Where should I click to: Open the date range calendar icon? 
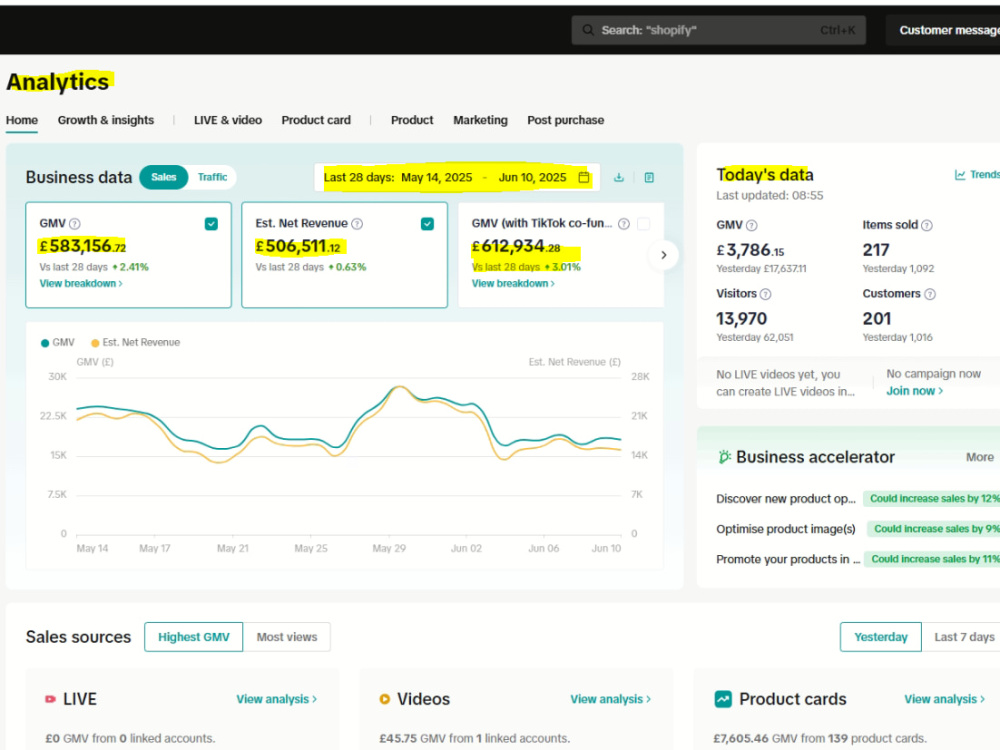click(584, 177)
